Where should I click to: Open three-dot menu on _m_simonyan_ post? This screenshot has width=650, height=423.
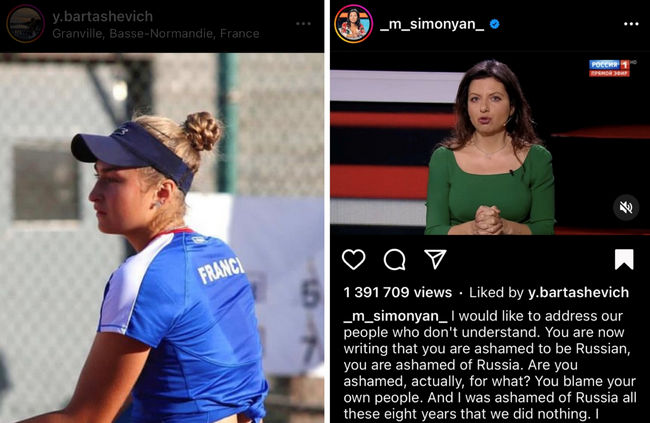point(631,24)
